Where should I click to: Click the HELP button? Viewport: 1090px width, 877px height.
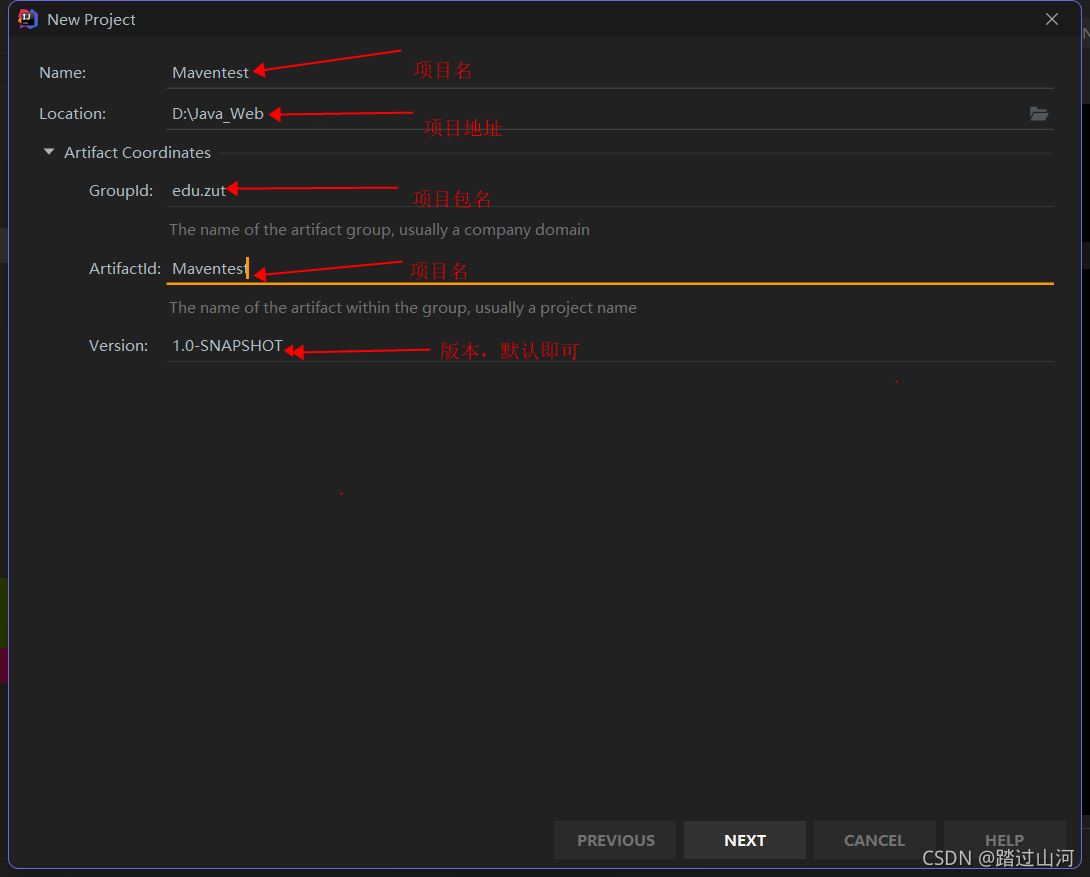(x=1004, y=840)
